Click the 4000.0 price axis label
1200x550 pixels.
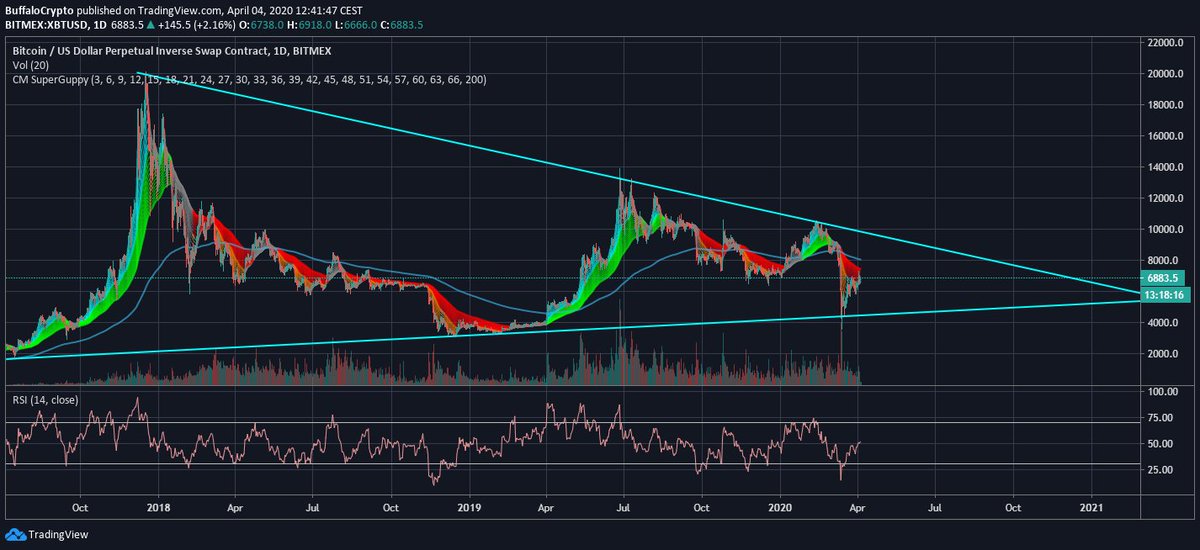point(1165,322)
